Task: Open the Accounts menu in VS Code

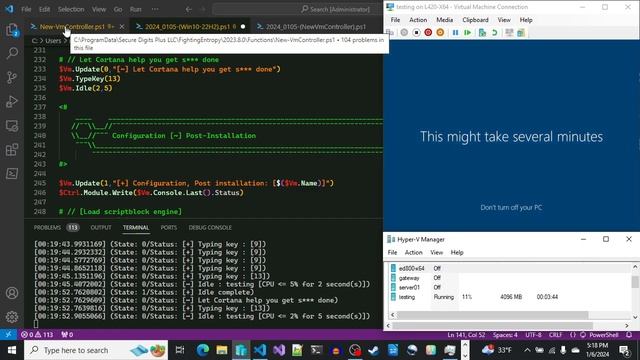Action: tap(12, 293)
